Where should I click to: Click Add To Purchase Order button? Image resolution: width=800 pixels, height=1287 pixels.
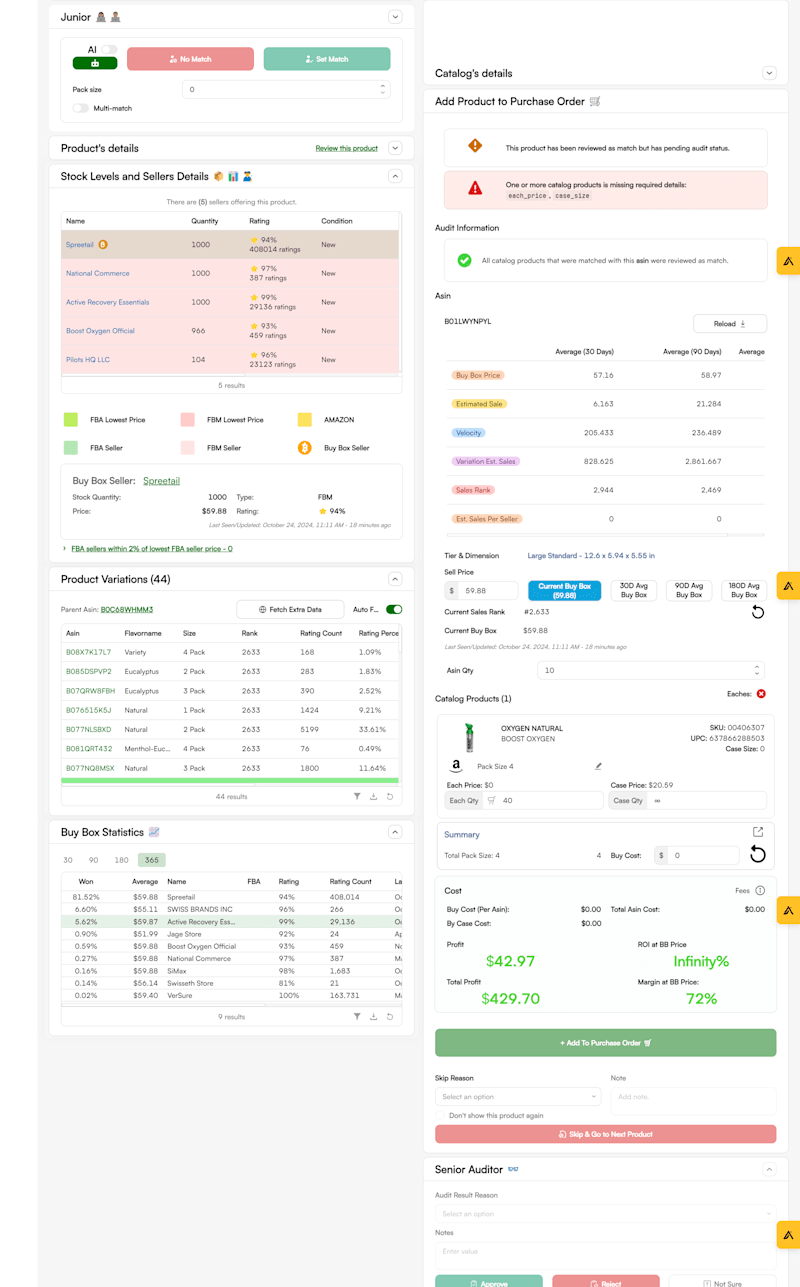(x=605, y=1043)
